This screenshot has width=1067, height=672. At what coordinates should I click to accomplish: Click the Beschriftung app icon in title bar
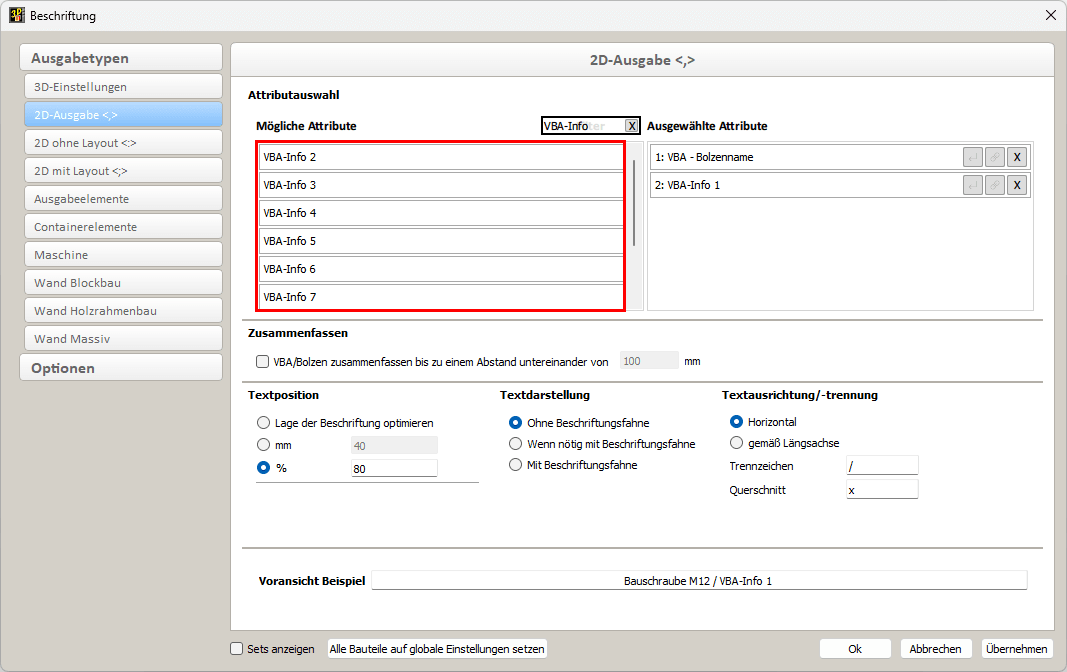coord(17,16)
